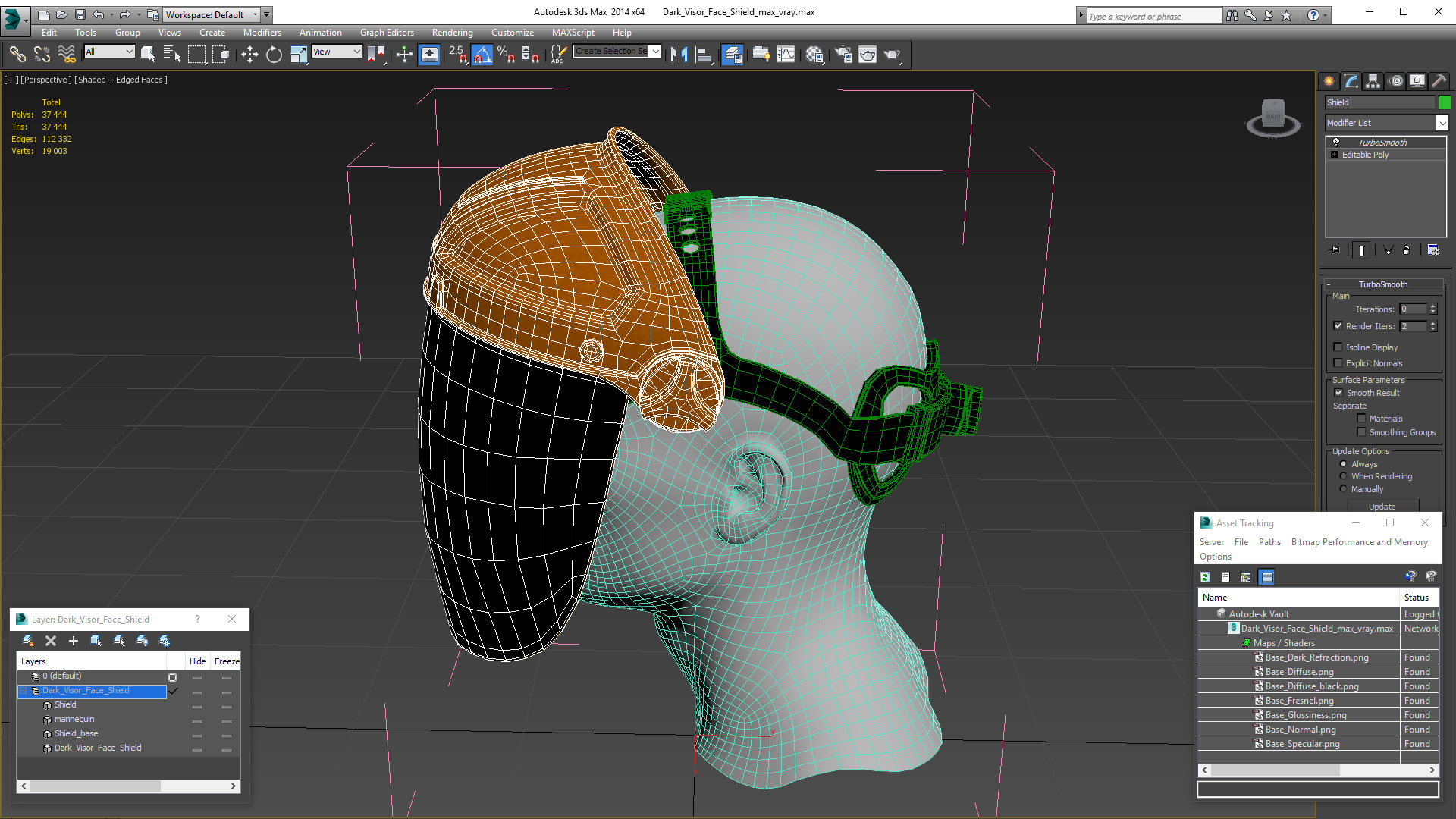
Task: Click the Shield object name field
Action: point(1380,102)
